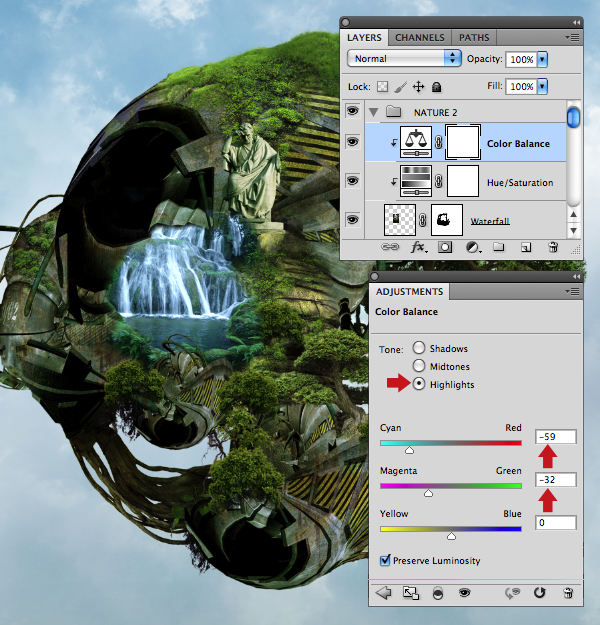
Task: Select the Waterfall layer name
Action: [490, 221]
